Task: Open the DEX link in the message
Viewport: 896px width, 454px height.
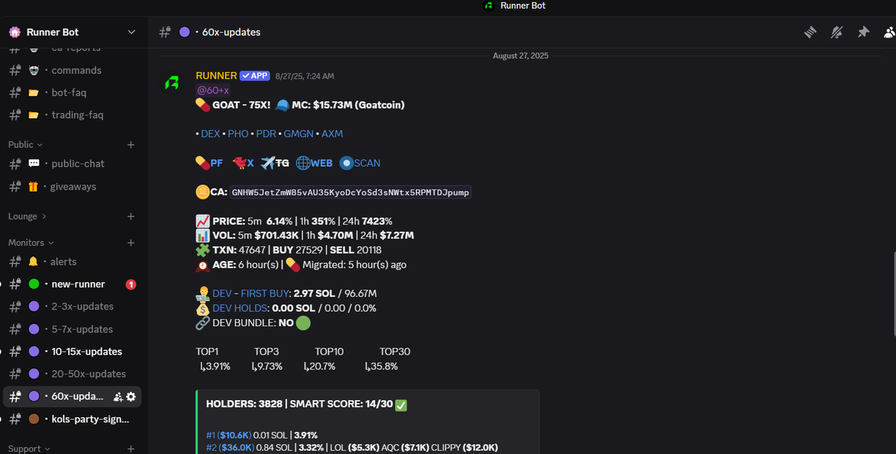Action: pyautogui.click(x=210, y=133)
